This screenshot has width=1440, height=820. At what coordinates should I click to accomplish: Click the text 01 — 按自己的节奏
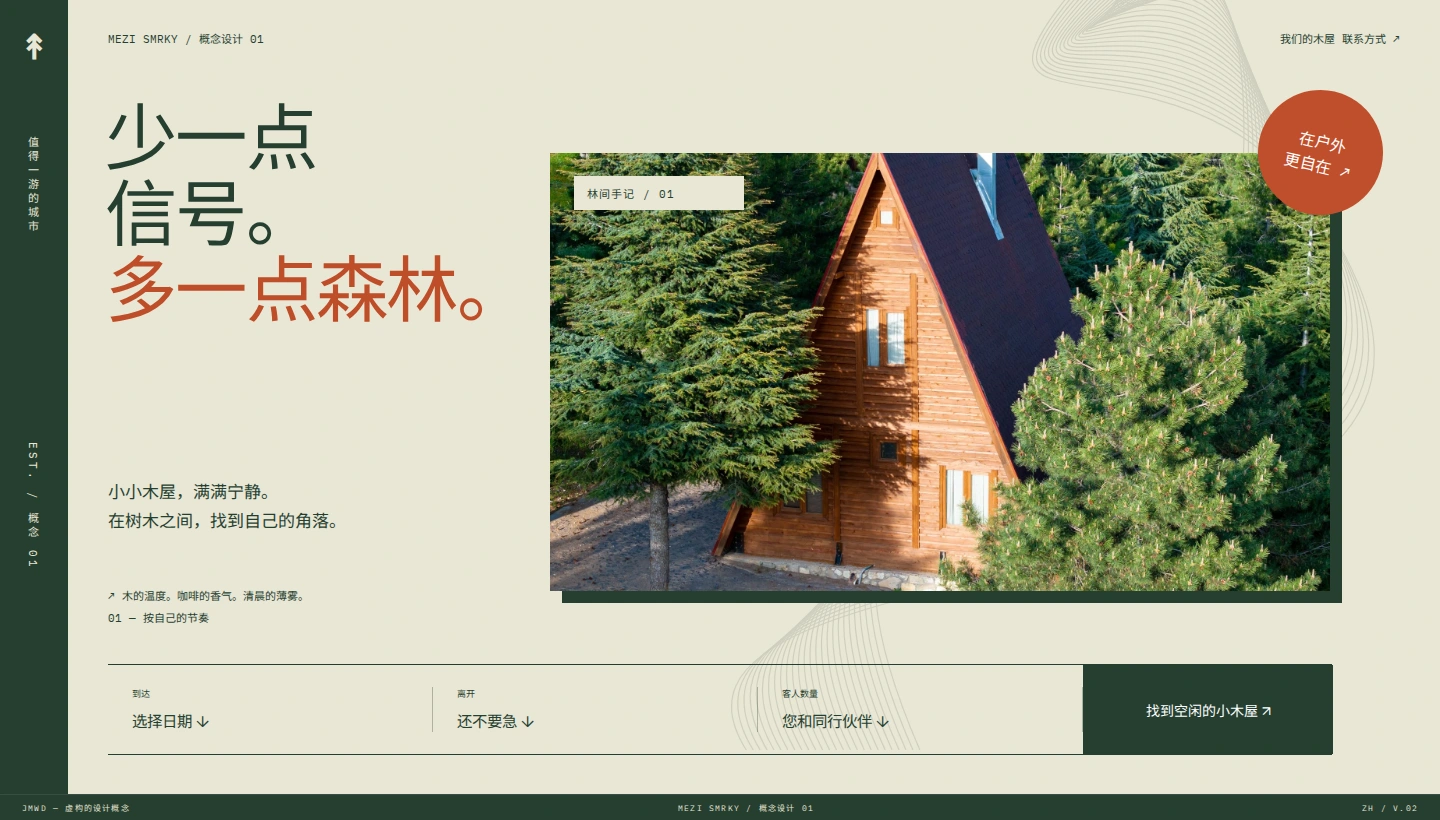click(158, 618)
